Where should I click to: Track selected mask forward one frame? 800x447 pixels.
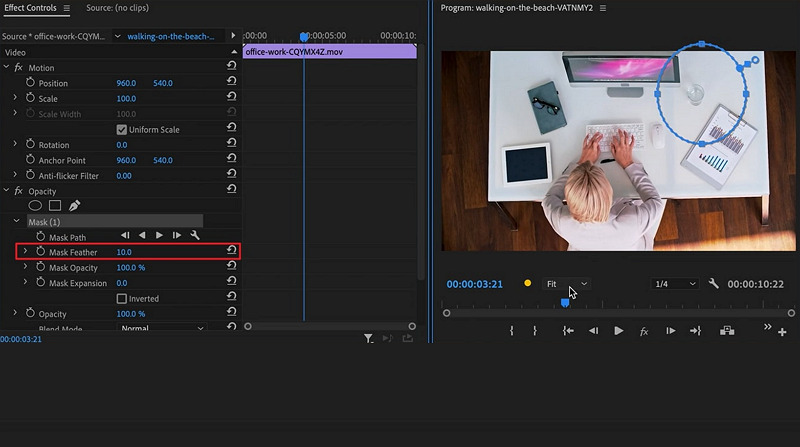(x=177, y=235)
